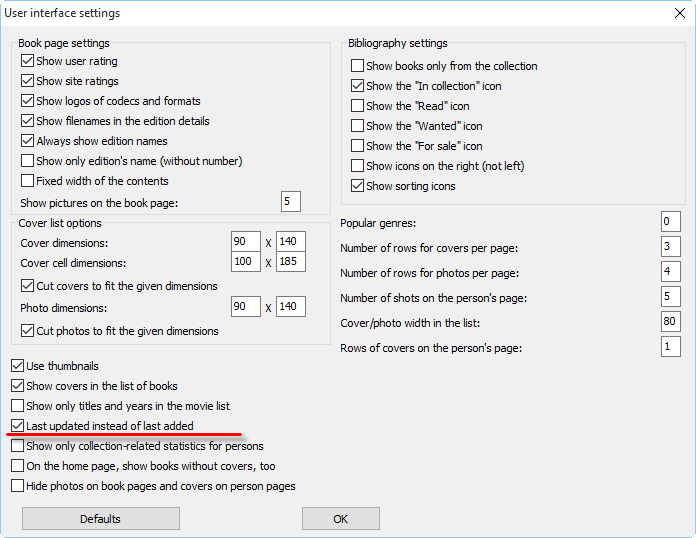
Task: Enable Show only titles and years in movie list
Action: pyautogui.click(x=17, y=406)
